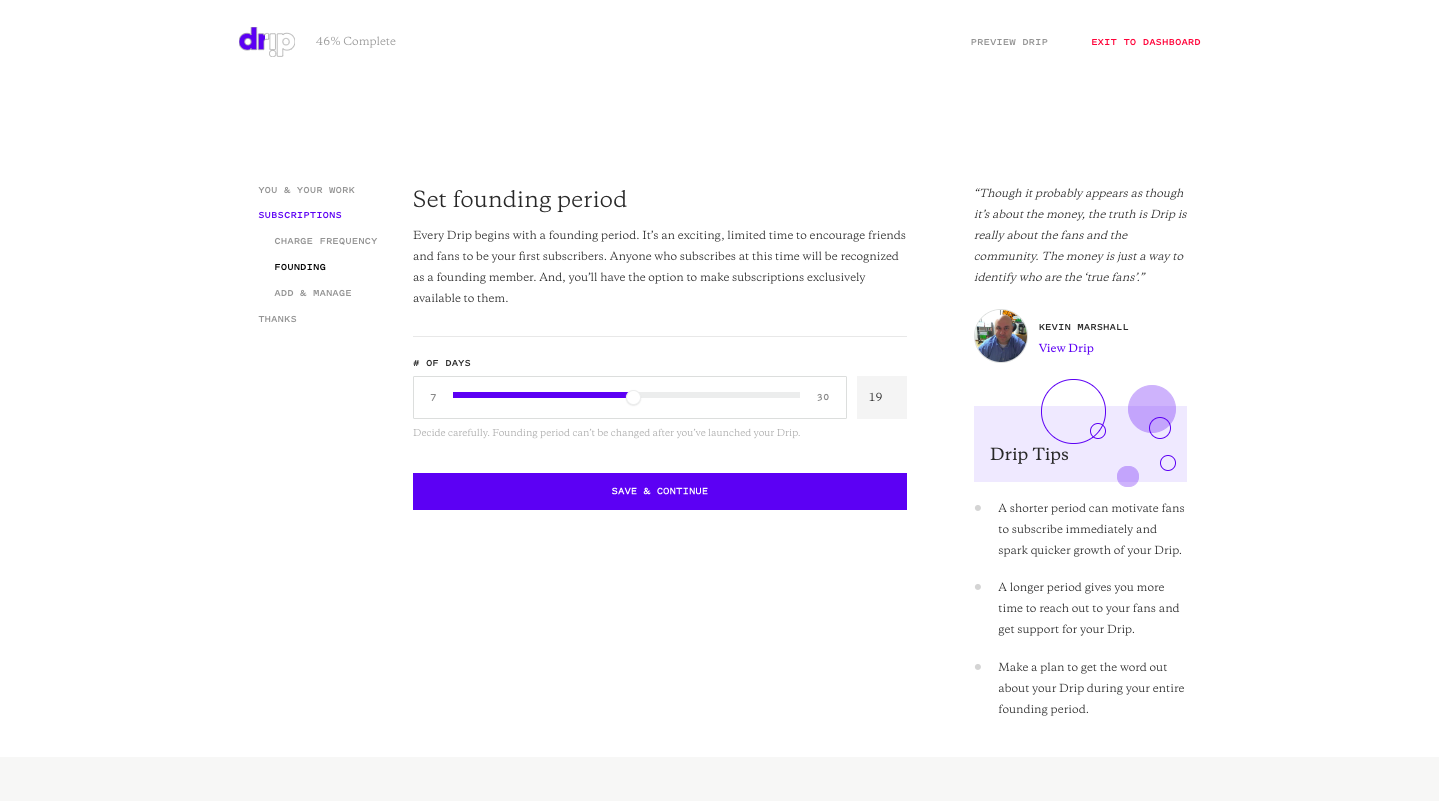The height and width of the screenshot is (801, 1439).
Task: Open the You & Your Work section
Action: coord(306,190)
